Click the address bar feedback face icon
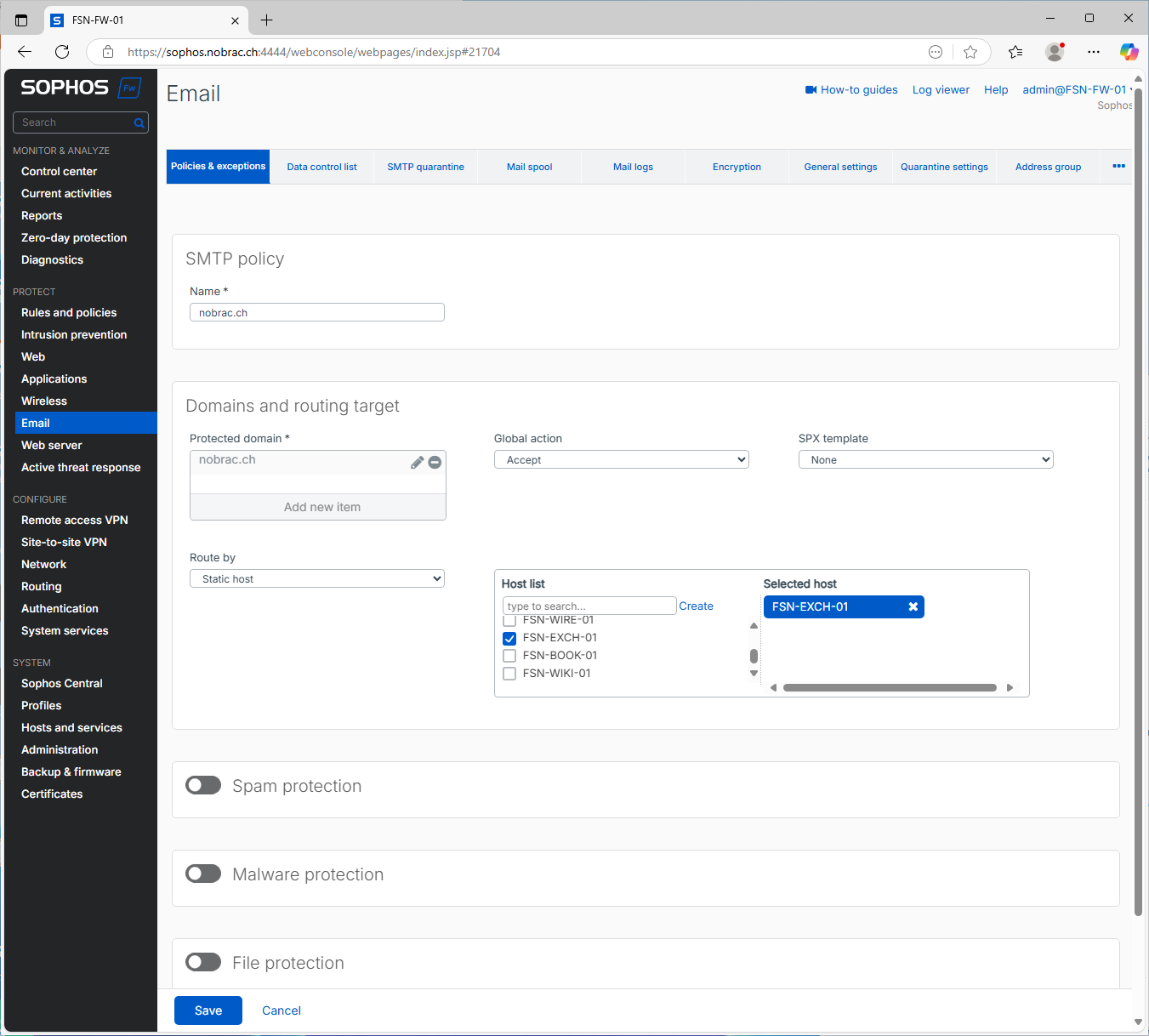The width and height of the screenshot is (1149, 1036). (936, 52)
